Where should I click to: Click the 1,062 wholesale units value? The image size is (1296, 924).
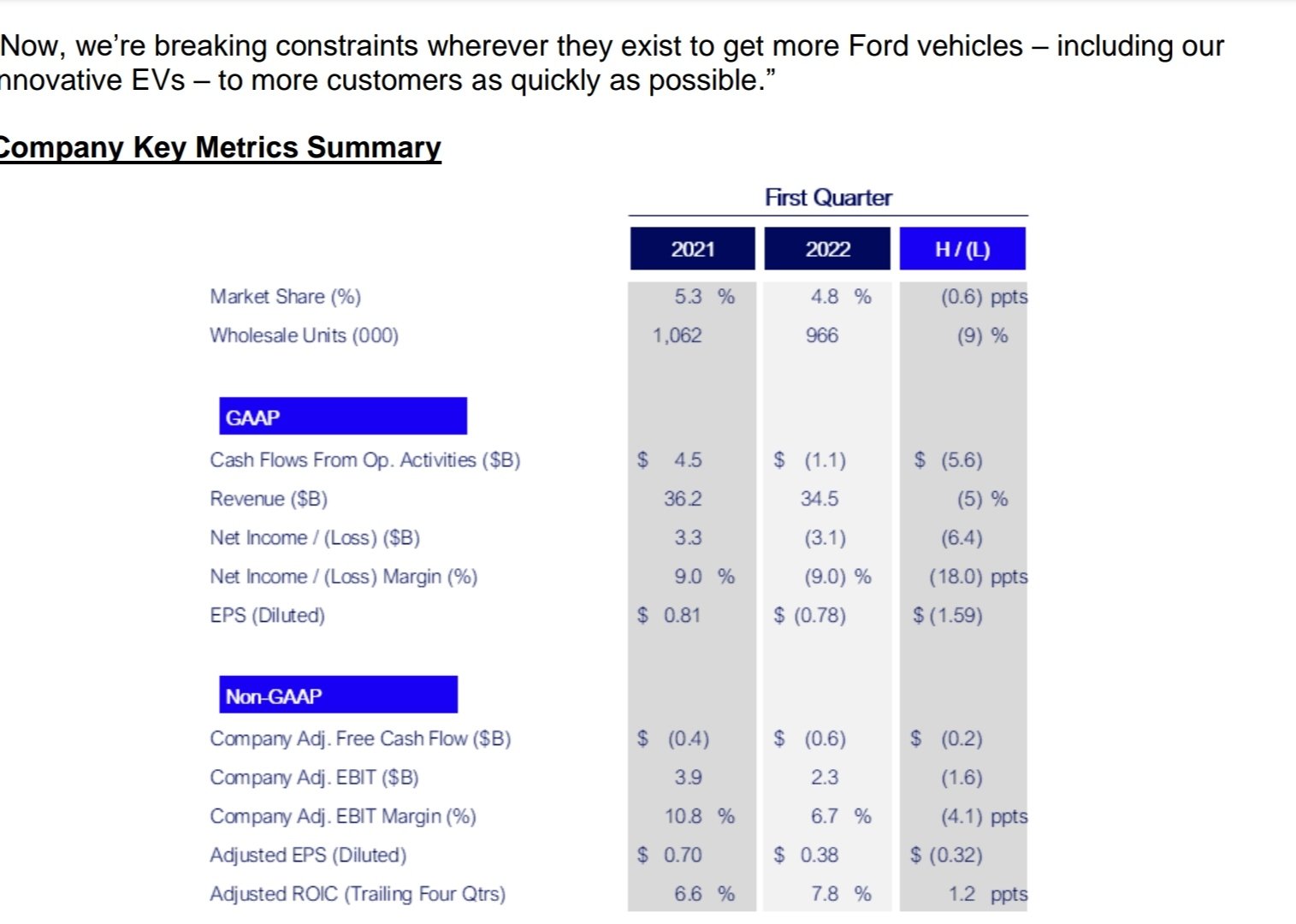point(677,335)
